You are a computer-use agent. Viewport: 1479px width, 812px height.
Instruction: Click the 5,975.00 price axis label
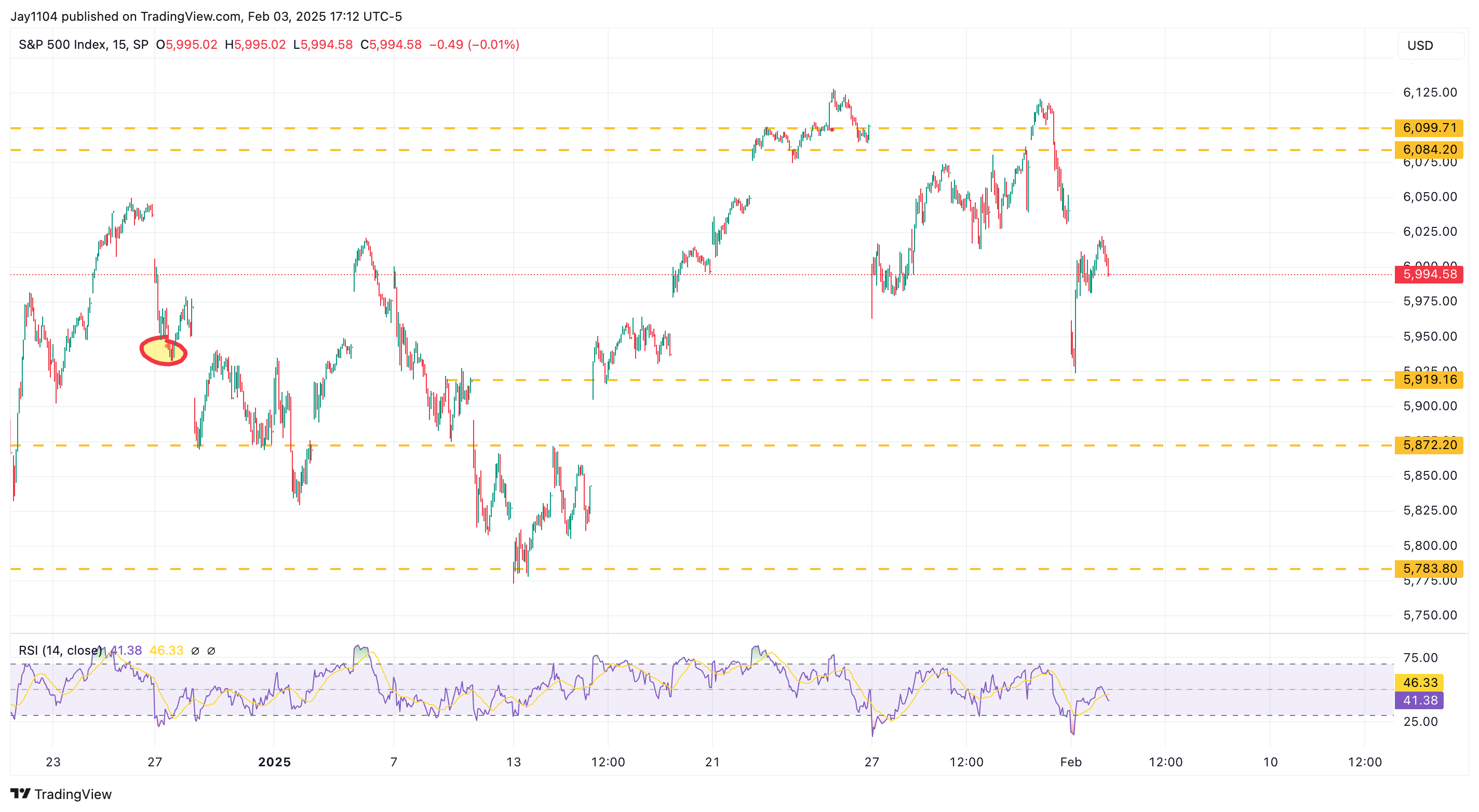1430,301
